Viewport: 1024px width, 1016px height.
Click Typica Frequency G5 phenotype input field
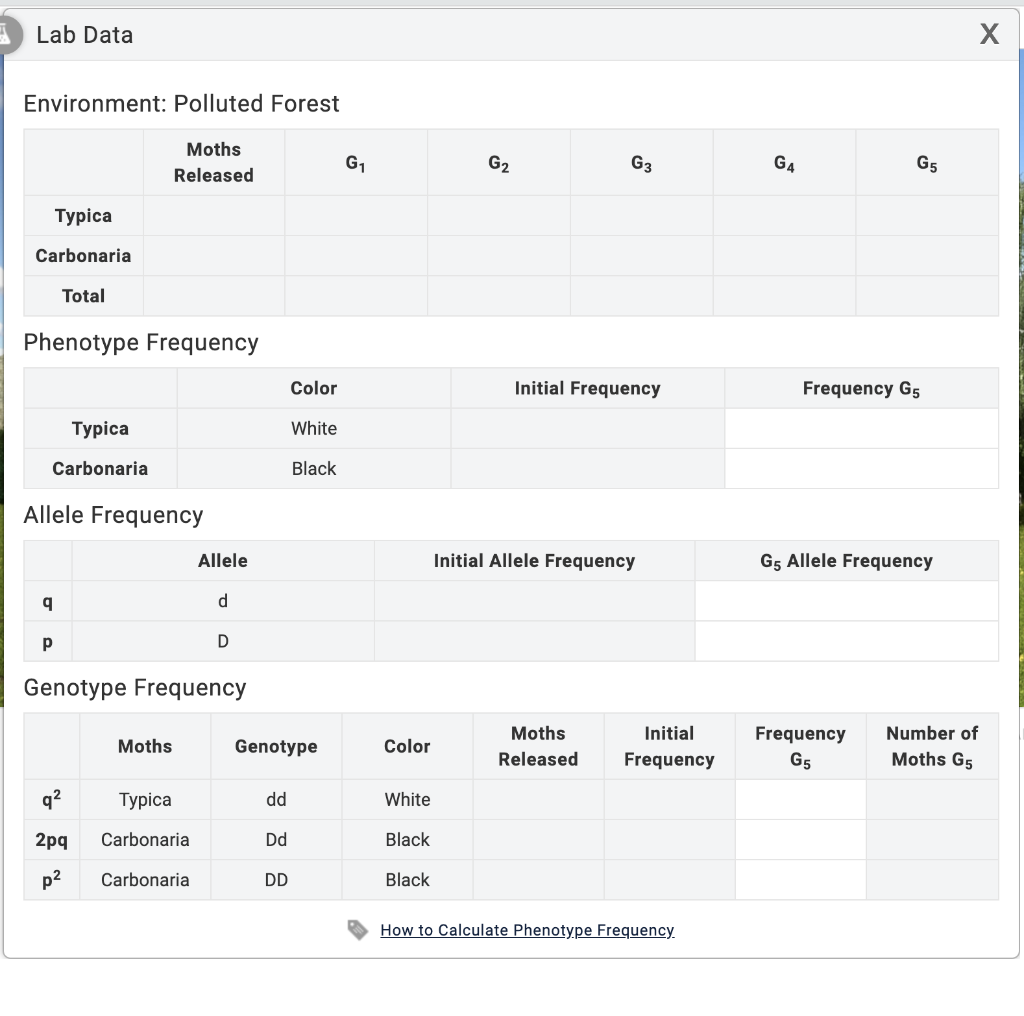tap(861, 428)
